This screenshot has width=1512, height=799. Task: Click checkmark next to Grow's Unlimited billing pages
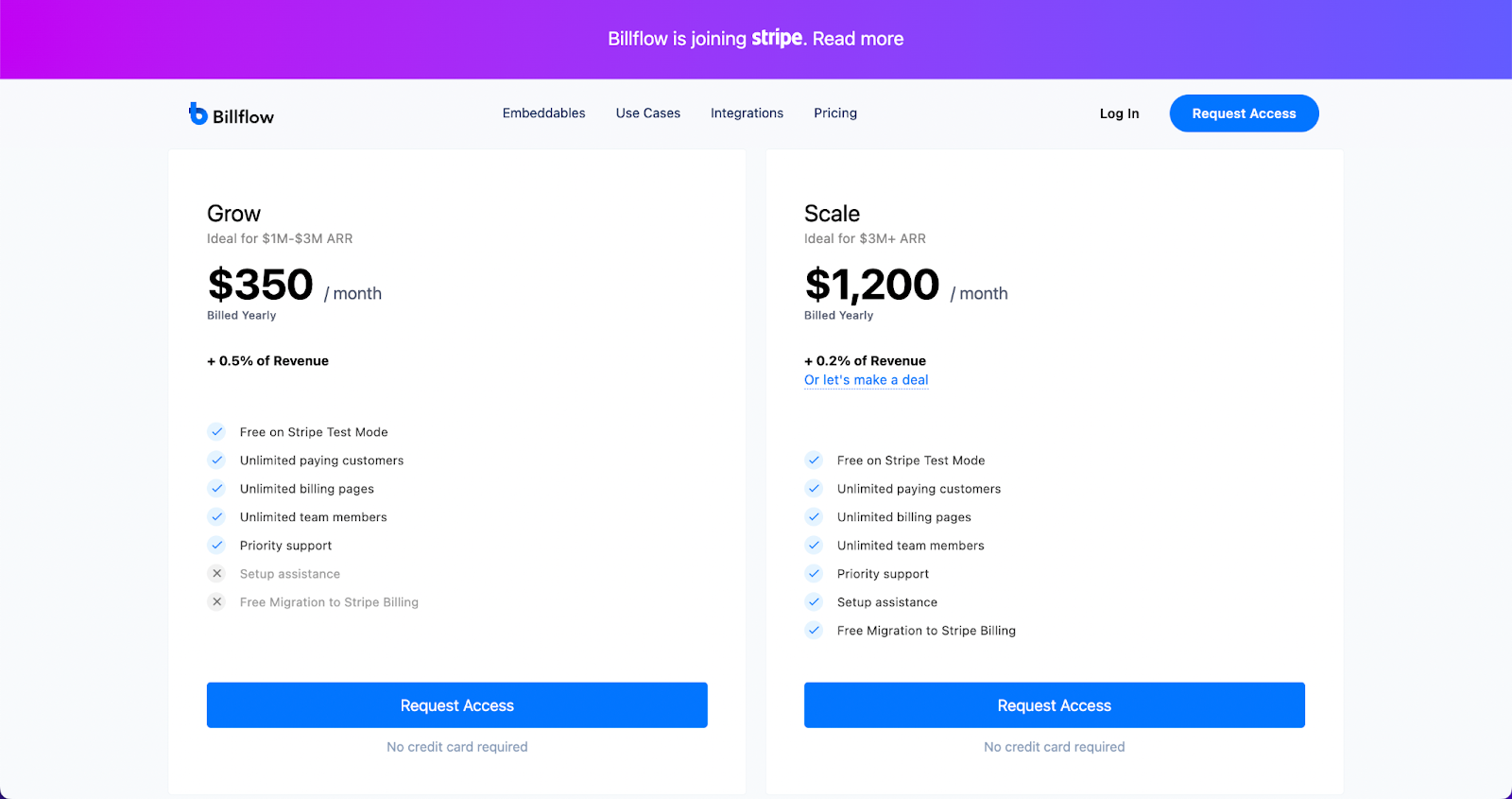pyautogui.click(x=216, y=489)
